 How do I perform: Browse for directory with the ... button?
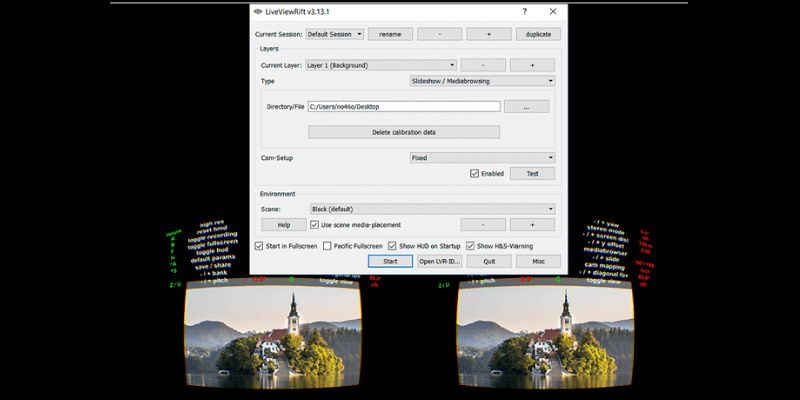(527, 107)
